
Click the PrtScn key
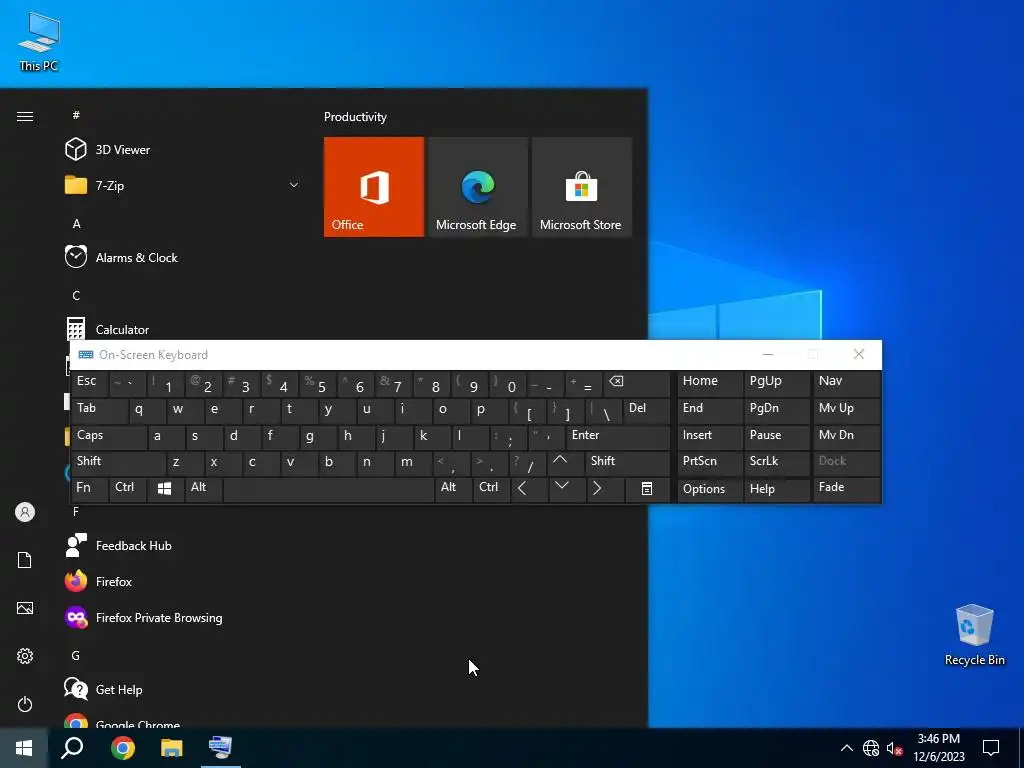coord(709,462)
